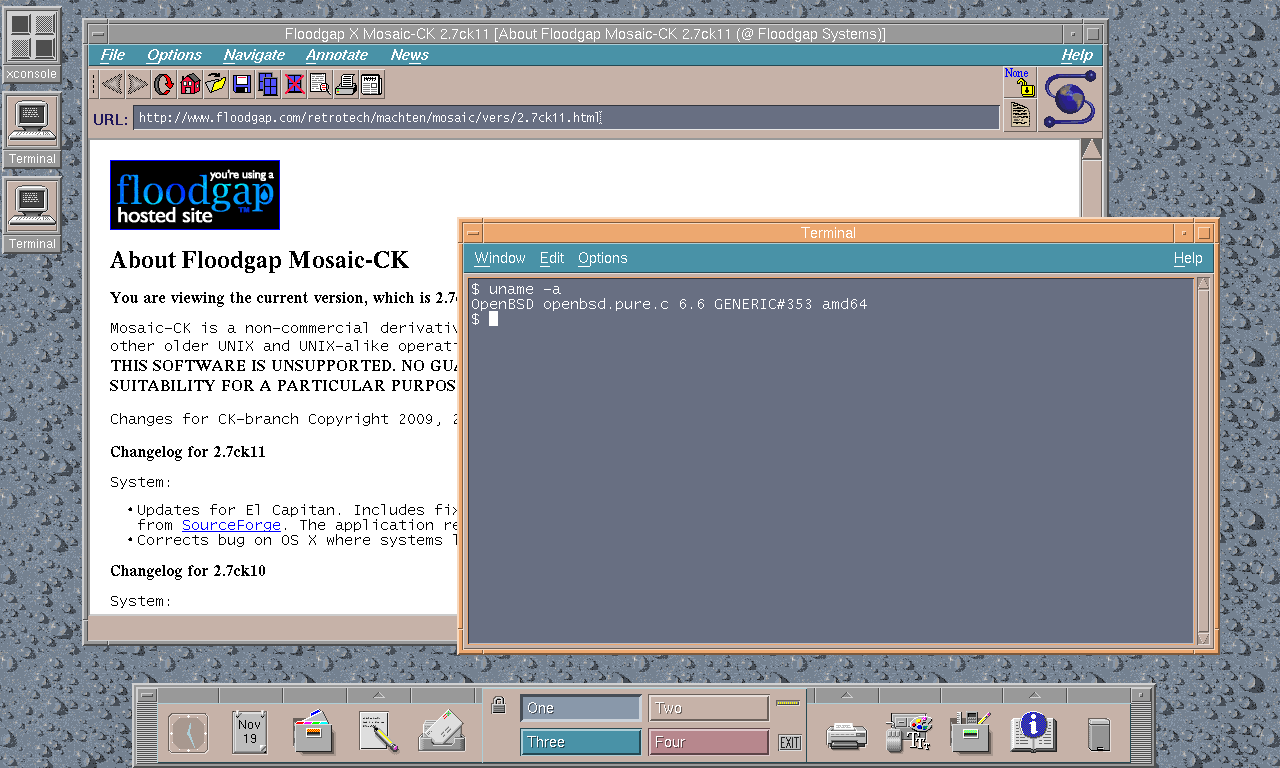This screenshot has width=1280, height=768.
Task: Click the busy light indicator near Two
Action: (x=788, y=703)
